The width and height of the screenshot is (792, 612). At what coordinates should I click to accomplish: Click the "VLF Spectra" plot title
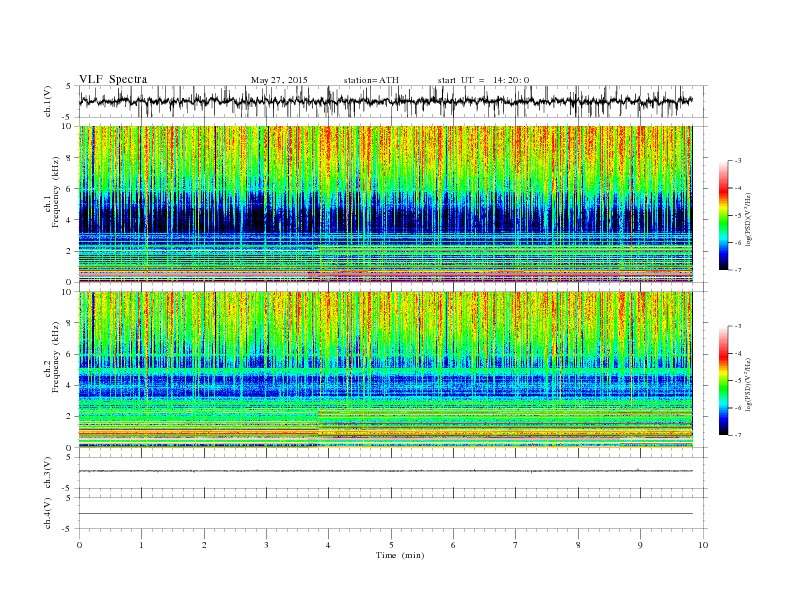113,79
